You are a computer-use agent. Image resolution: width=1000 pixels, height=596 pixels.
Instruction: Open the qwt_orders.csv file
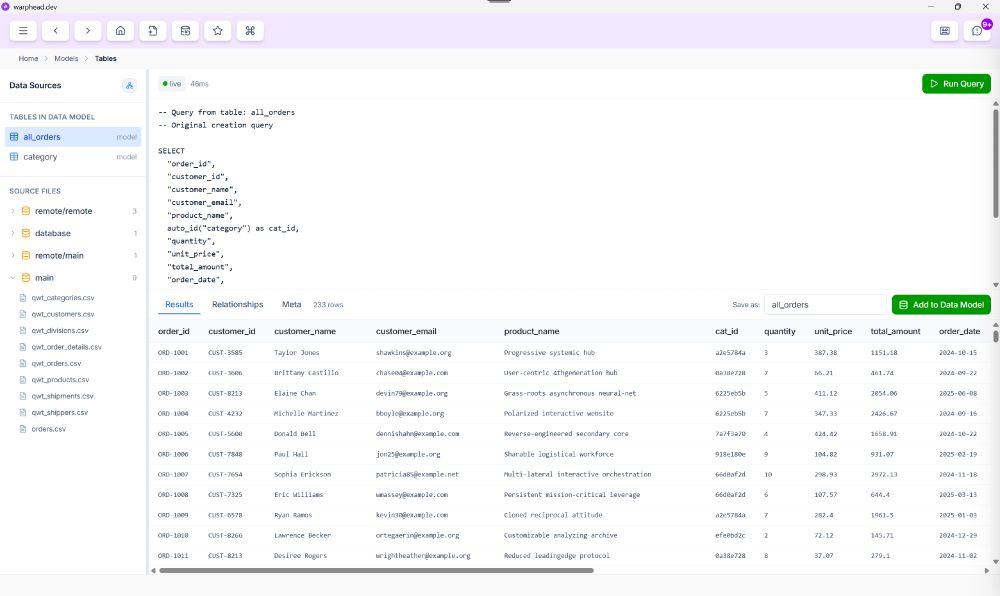coord(56,363)
